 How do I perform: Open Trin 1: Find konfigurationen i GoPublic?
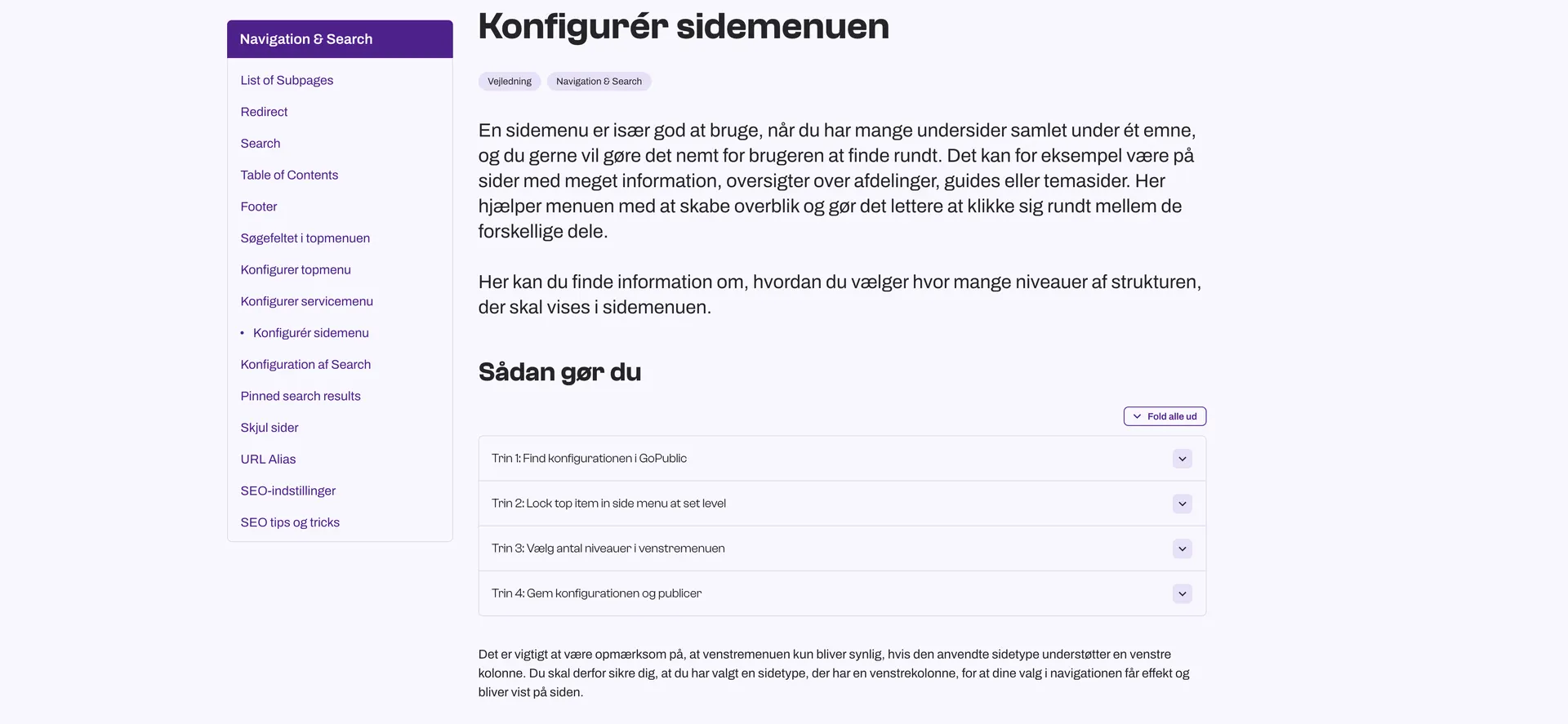click(x=589, y=459)
